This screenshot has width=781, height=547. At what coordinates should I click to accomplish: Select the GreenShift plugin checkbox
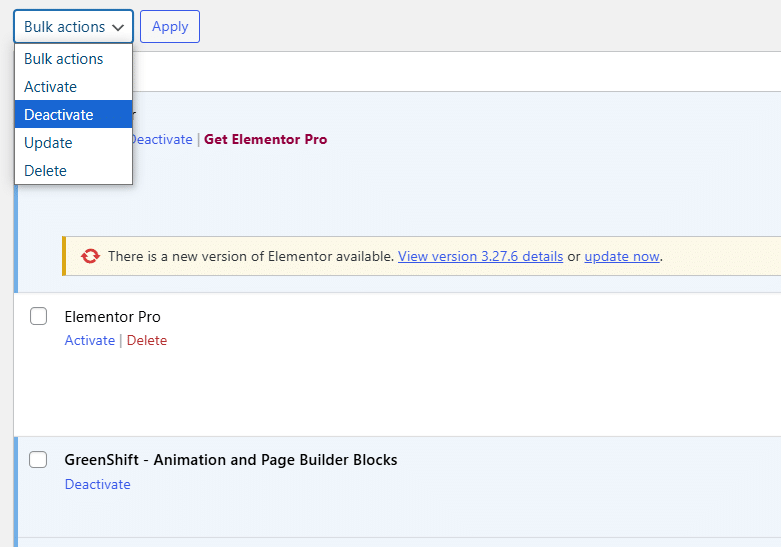(x=38, y=460)
